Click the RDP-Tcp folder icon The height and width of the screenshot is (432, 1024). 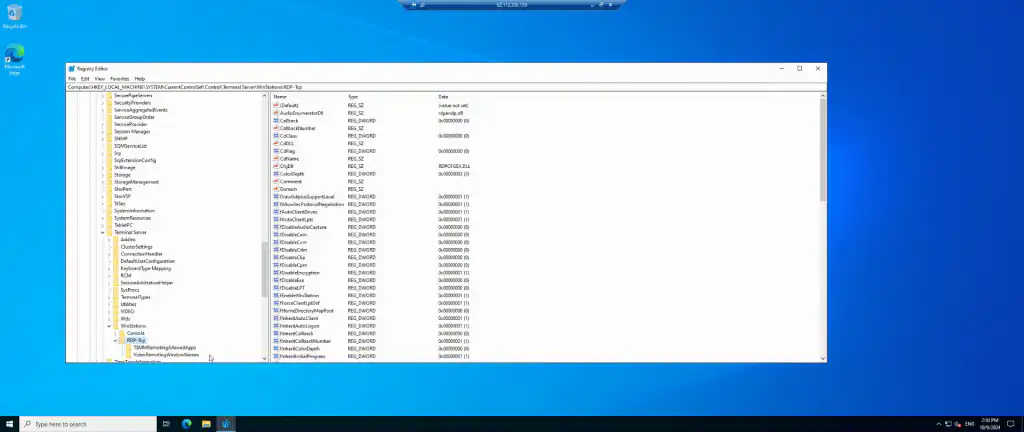pyautogui.click(x=122, y=340)
